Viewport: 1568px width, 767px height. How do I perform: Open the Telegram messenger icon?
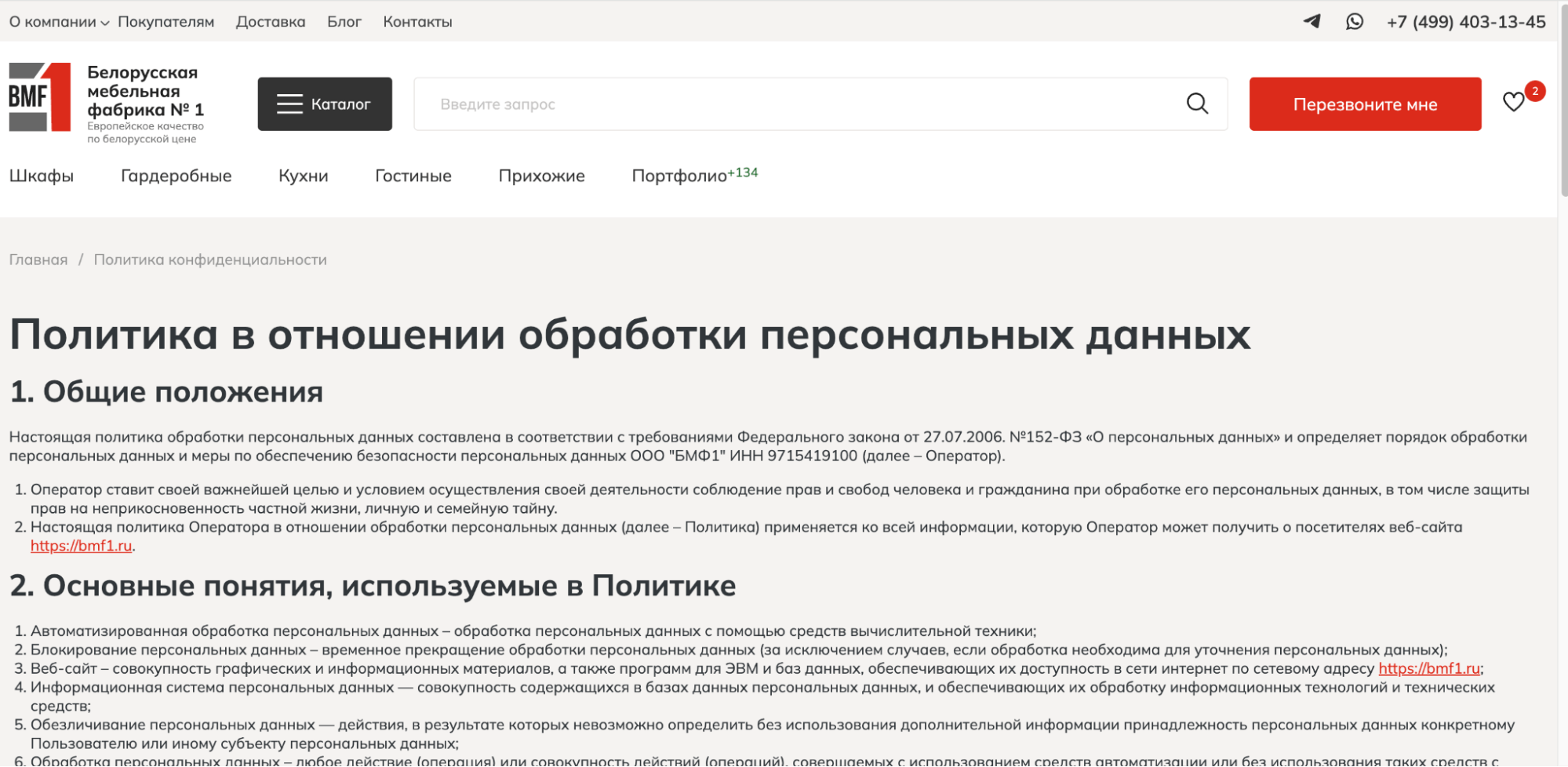tap(1313, 22)
